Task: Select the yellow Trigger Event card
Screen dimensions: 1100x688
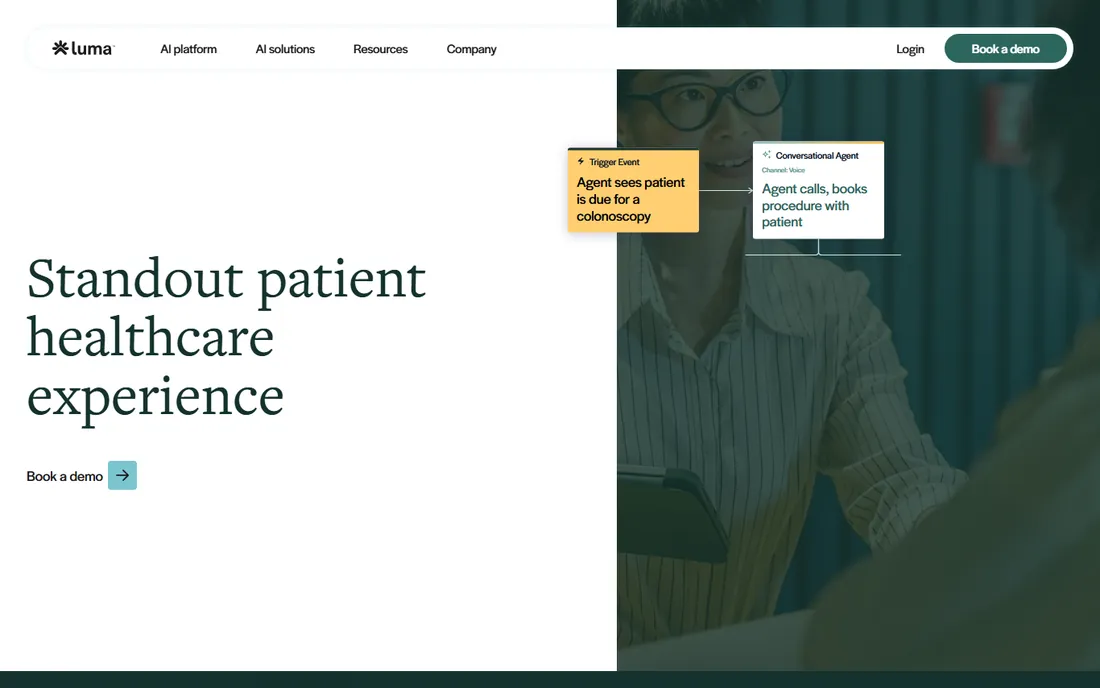Action: point(633,190)
